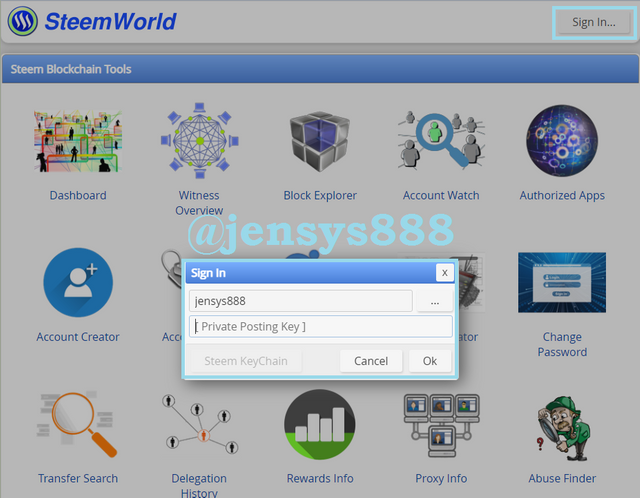
Task: Open the Proxy Info computers icon
Action: coord(441,425)
